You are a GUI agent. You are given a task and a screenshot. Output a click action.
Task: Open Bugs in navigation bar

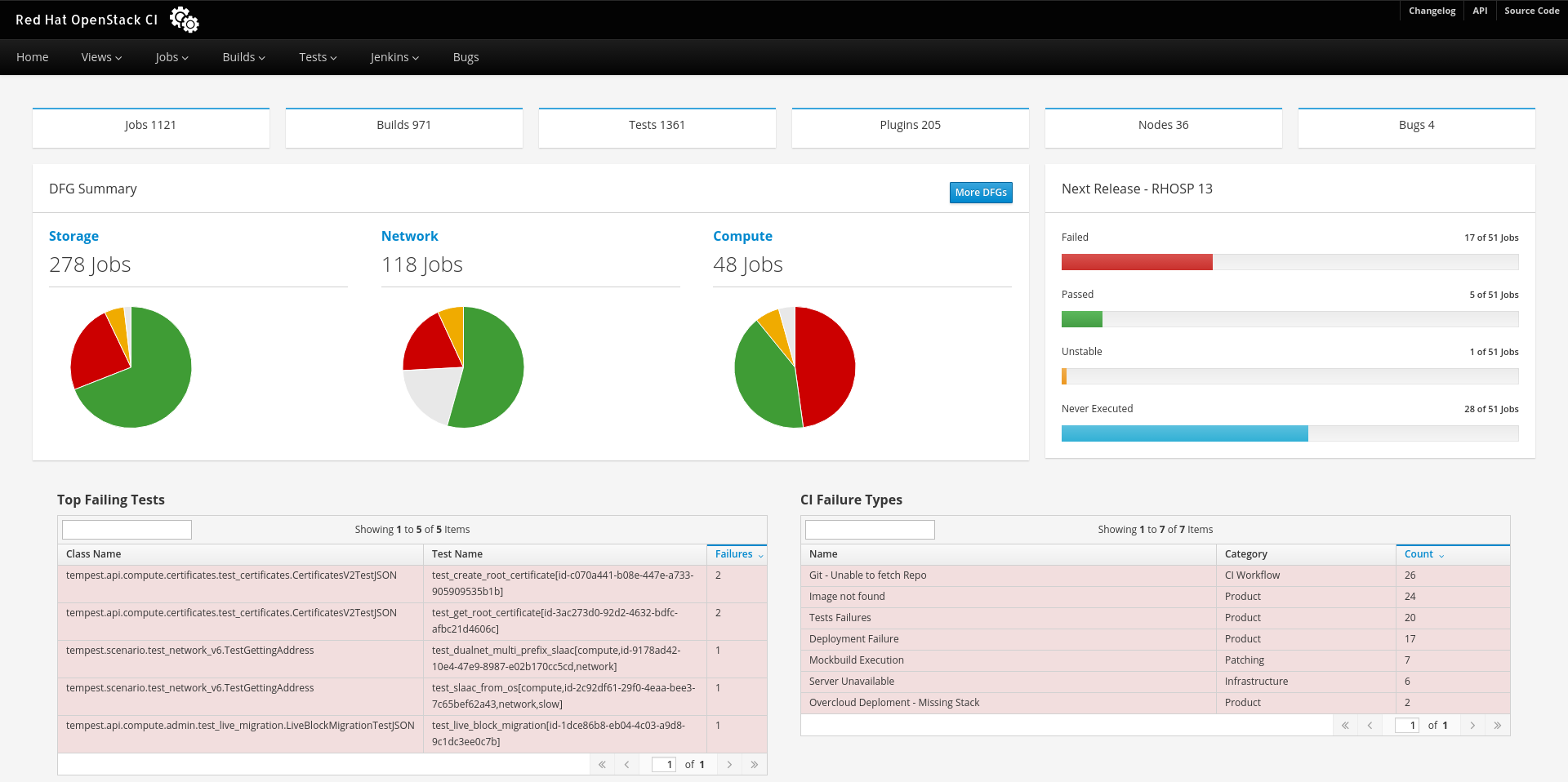point(465,57)
